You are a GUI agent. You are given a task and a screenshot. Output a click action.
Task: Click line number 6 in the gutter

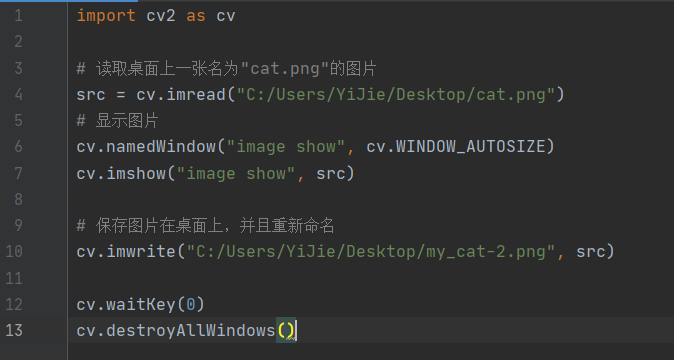(18, 147)
